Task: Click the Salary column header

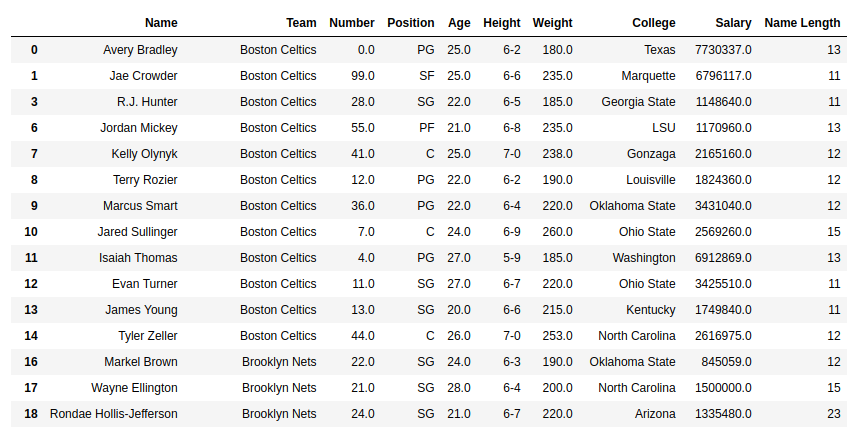Action: point(733,23)
